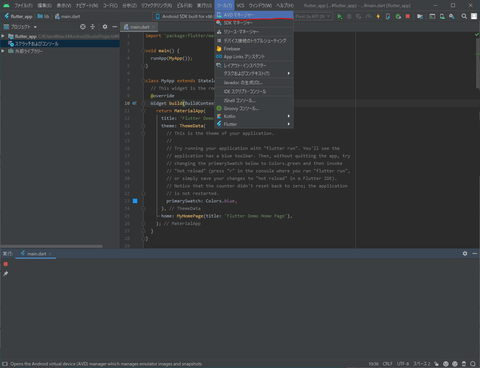Screen dimensions: 480x368
Task: Click the locate-file target icon in Project panel
Action: point(83,27)
